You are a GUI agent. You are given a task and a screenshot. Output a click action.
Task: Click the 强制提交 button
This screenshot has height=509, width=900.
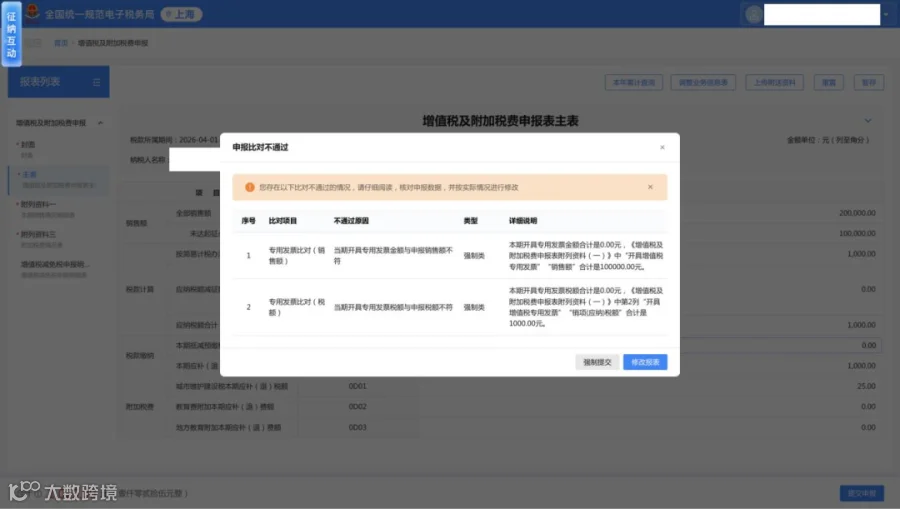[597, 362]
